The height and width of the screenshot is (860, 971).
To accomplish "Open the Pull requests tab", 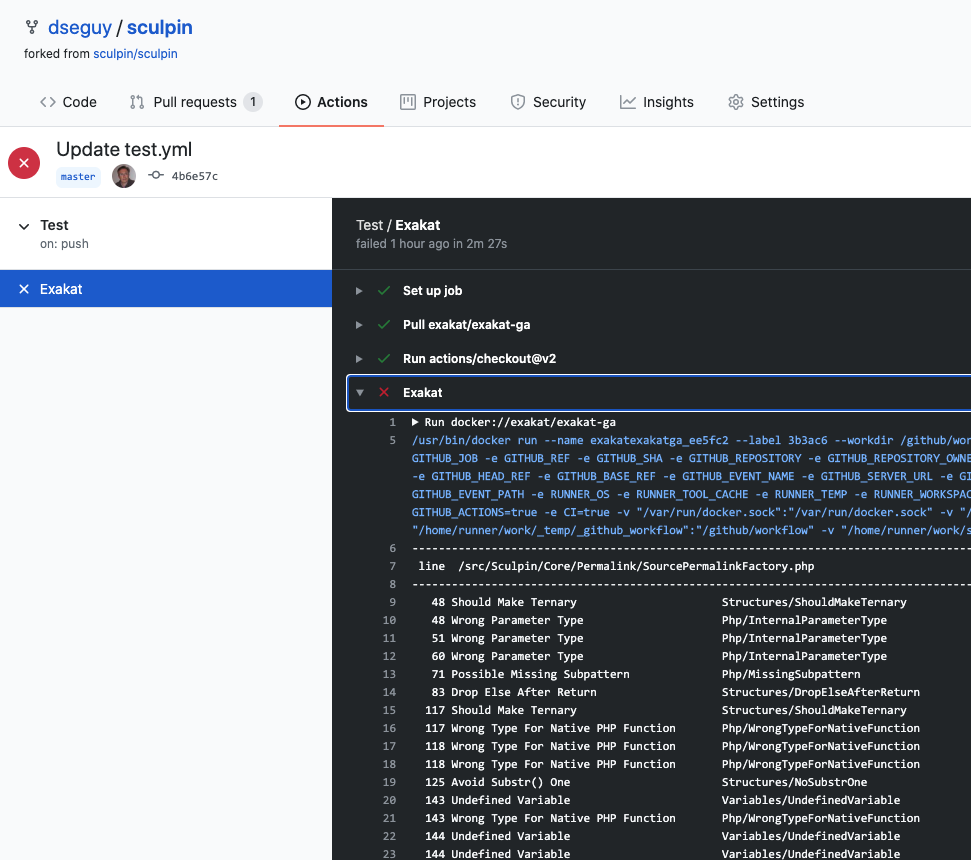I will [196, 102].
